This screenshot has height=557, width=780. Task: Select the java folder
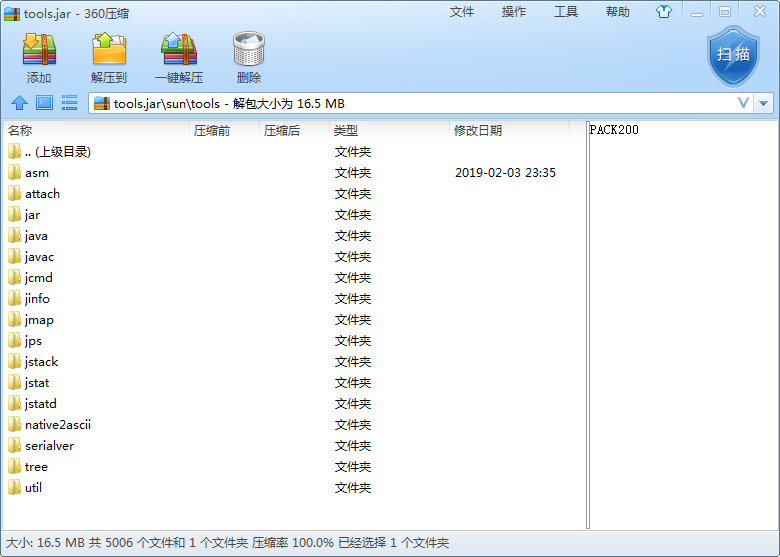click(x=293, y=236)
